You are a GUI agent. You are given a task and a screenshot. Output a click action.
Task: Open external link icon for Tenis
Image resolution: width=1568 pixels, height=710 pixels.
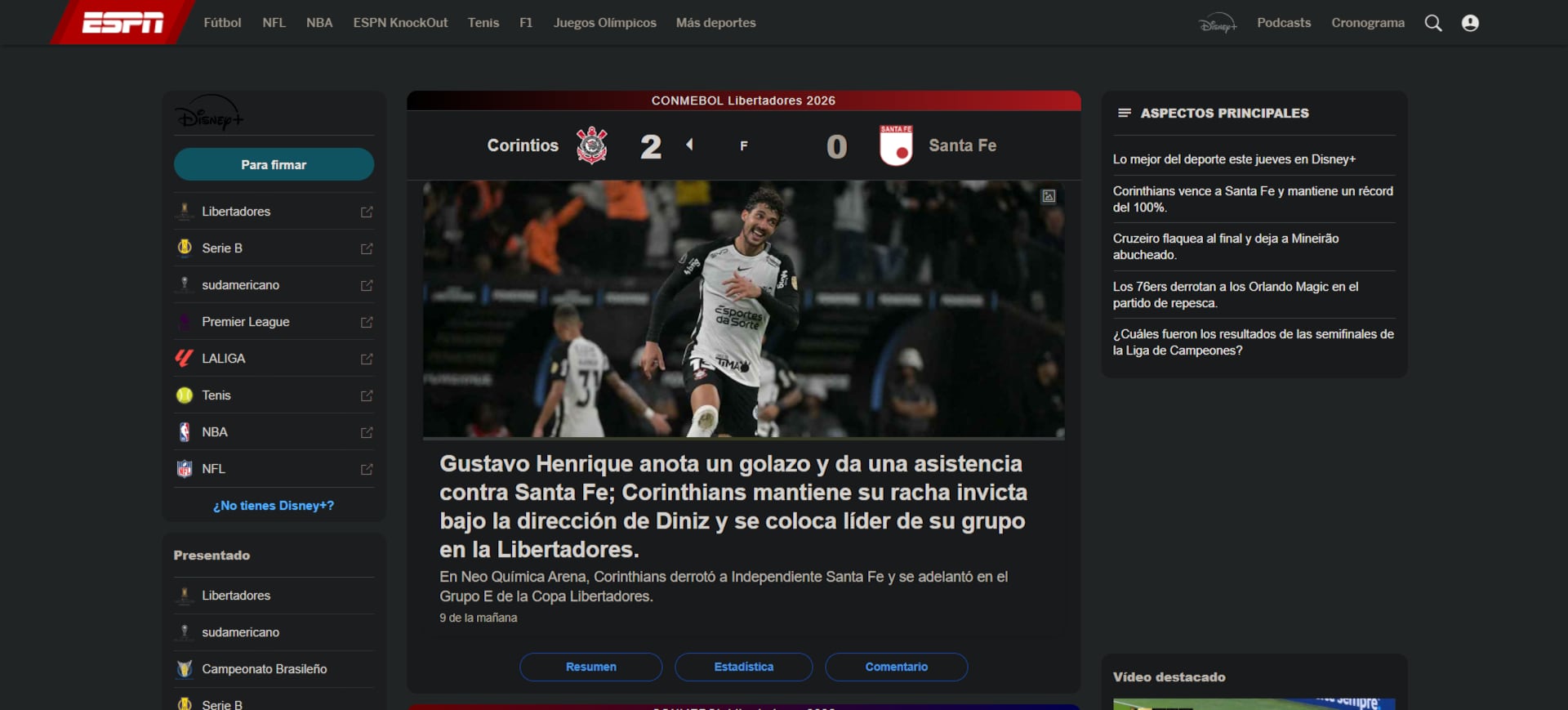[x=367, y=395]
